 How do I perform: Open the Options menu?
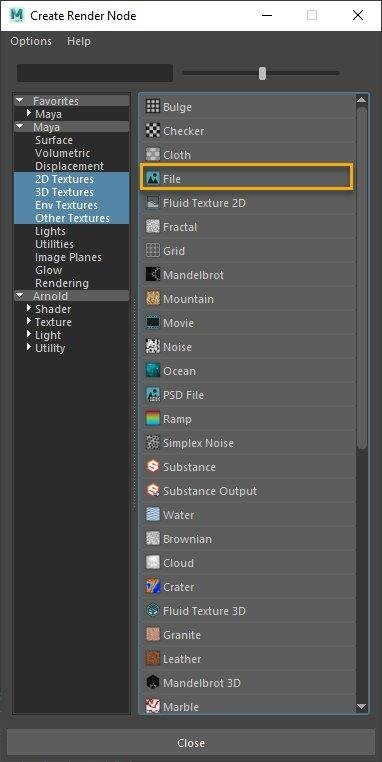(31, 41)
